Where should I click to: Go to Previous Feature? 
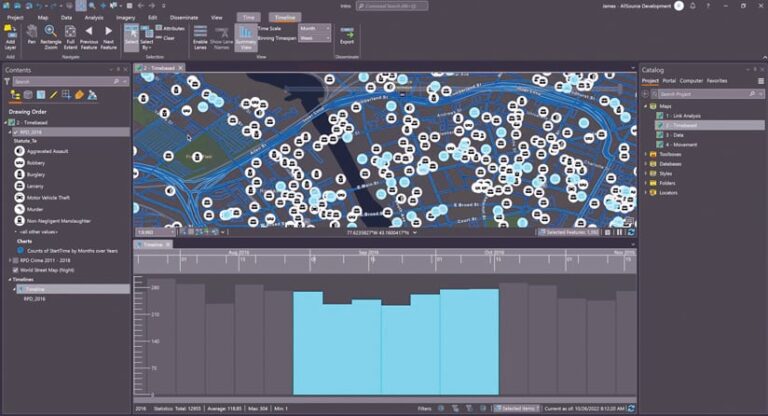pyautogui.click(x=89, y=37)
